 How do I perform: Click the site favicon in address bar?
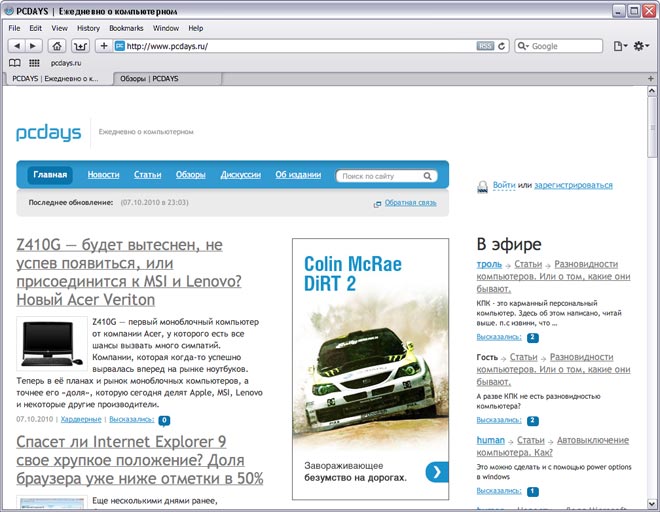120,46
